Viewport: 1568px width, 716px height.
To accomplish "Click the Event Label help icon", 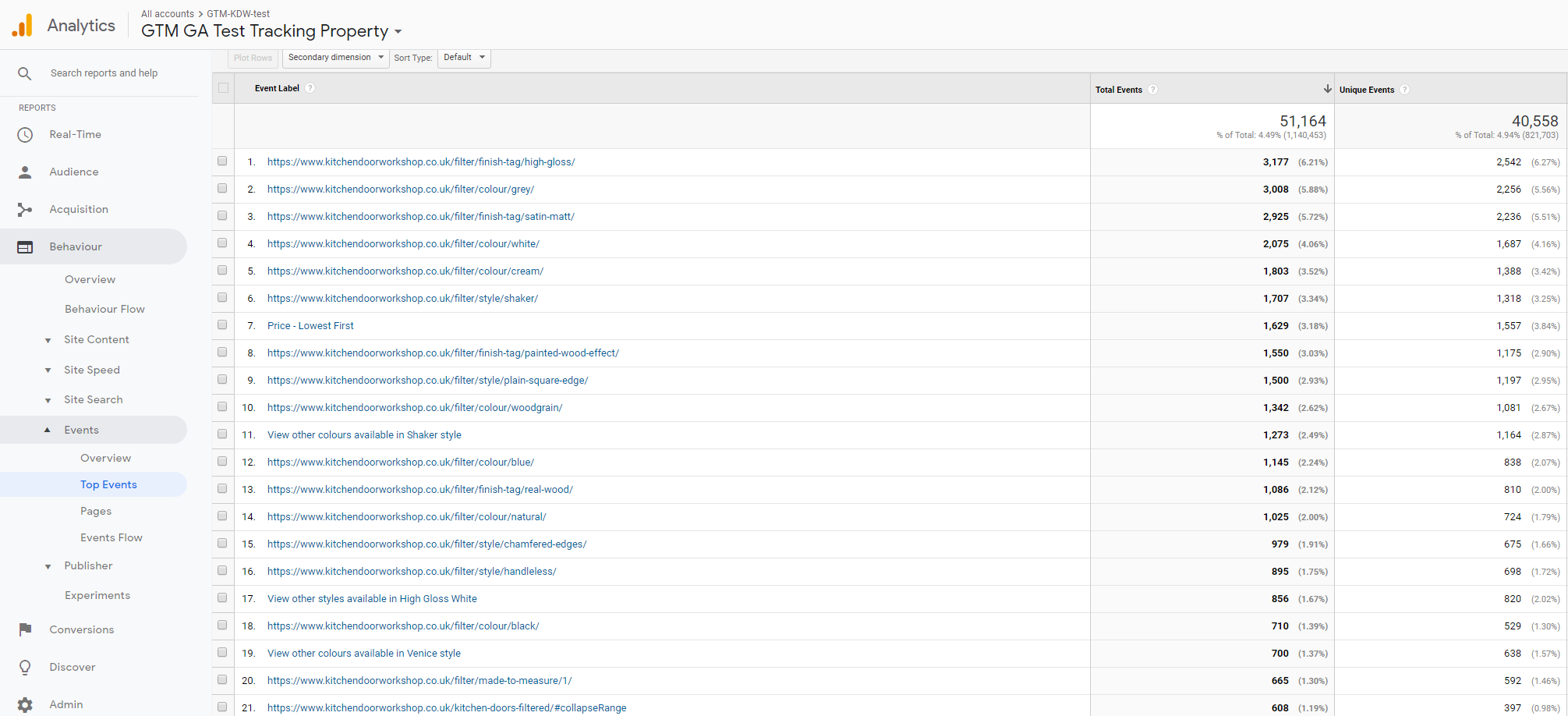I will point(310,88).
